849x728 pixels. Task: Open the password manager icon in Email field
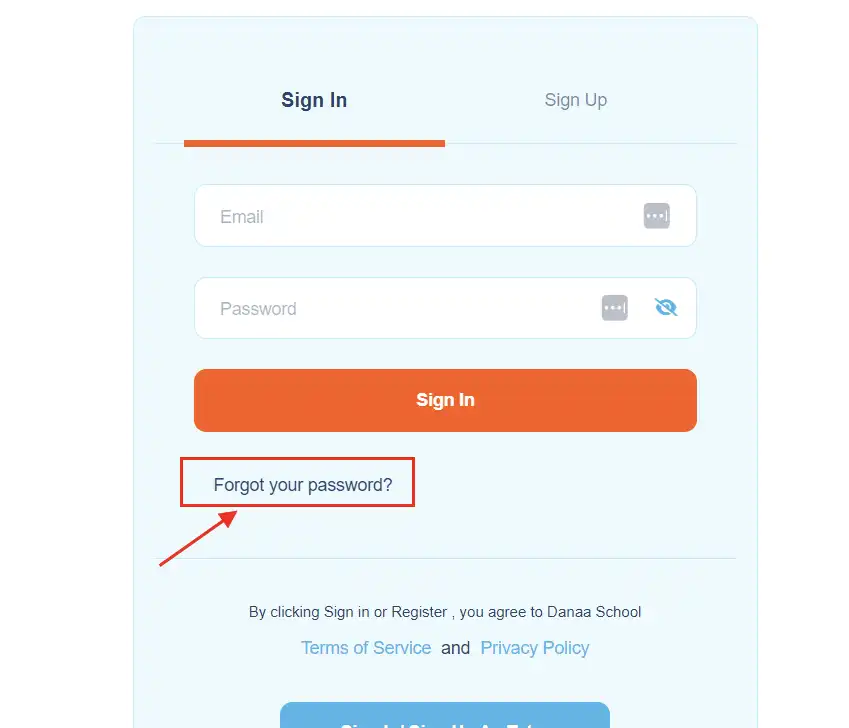(x=656, y=216)
